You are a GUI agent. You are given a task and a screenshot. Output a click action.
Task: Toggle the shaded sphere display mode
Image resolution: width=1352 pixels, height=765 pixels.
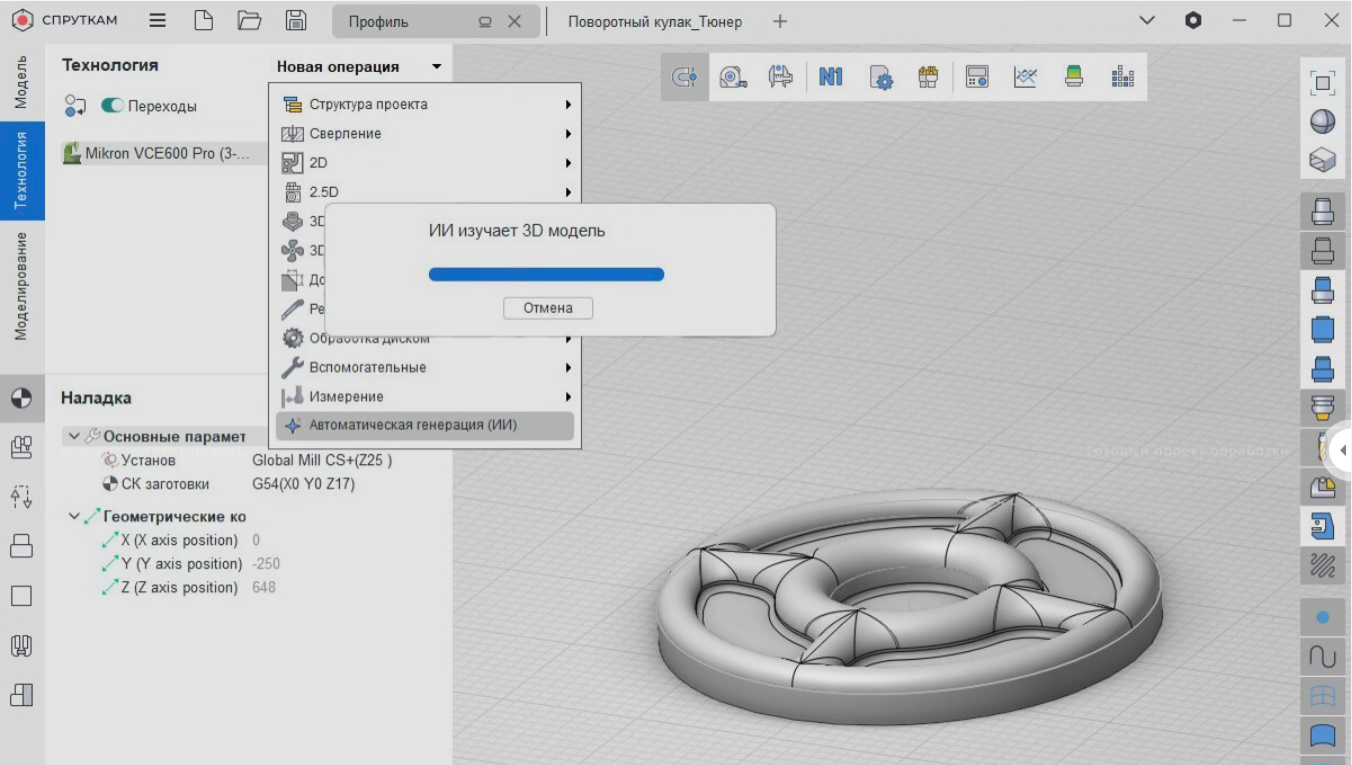pyautogui.click(x=1322, y=121)
